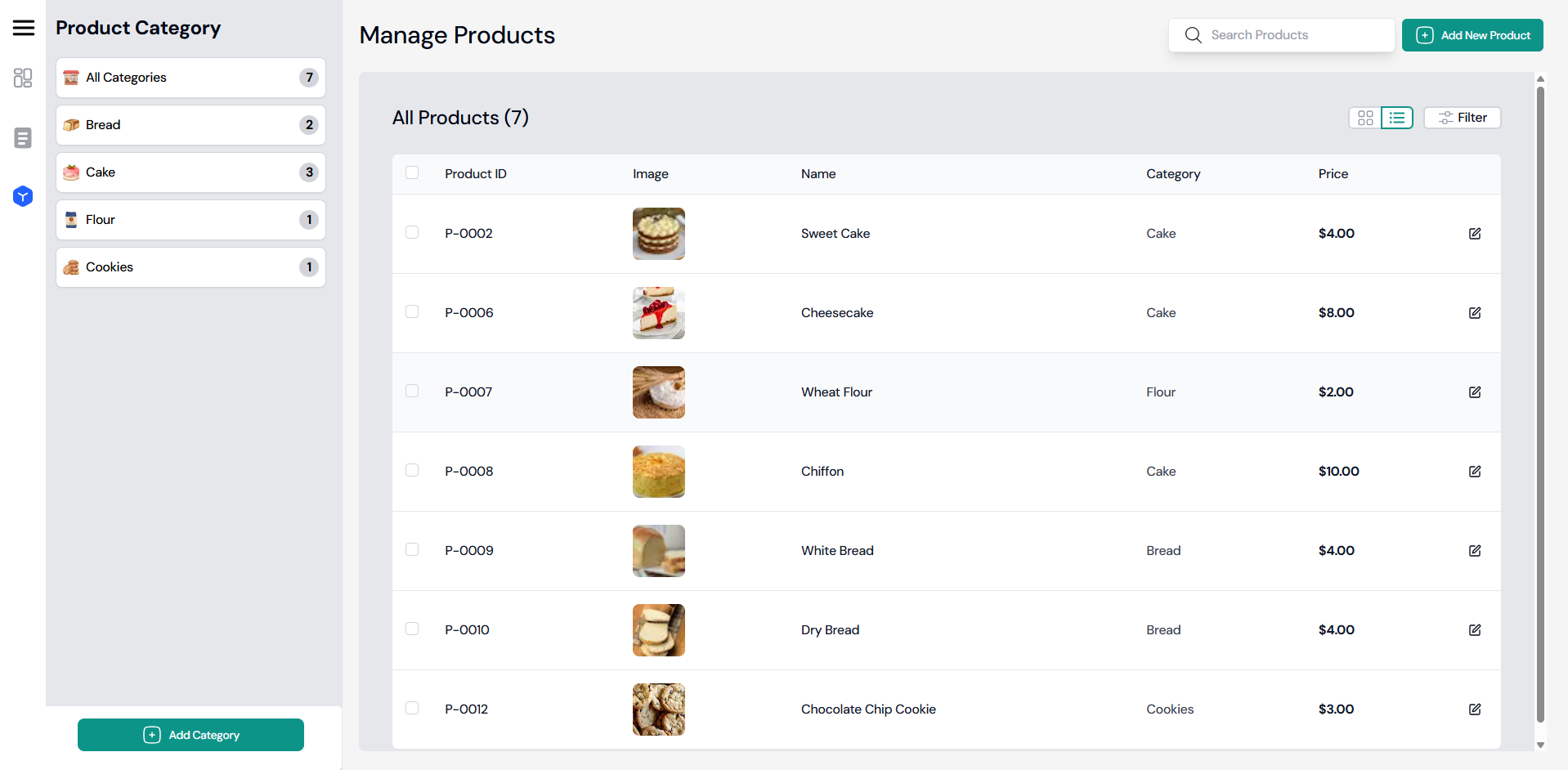Open the Filter options
Screen dimensions: 1568x770
[1462, 118]
